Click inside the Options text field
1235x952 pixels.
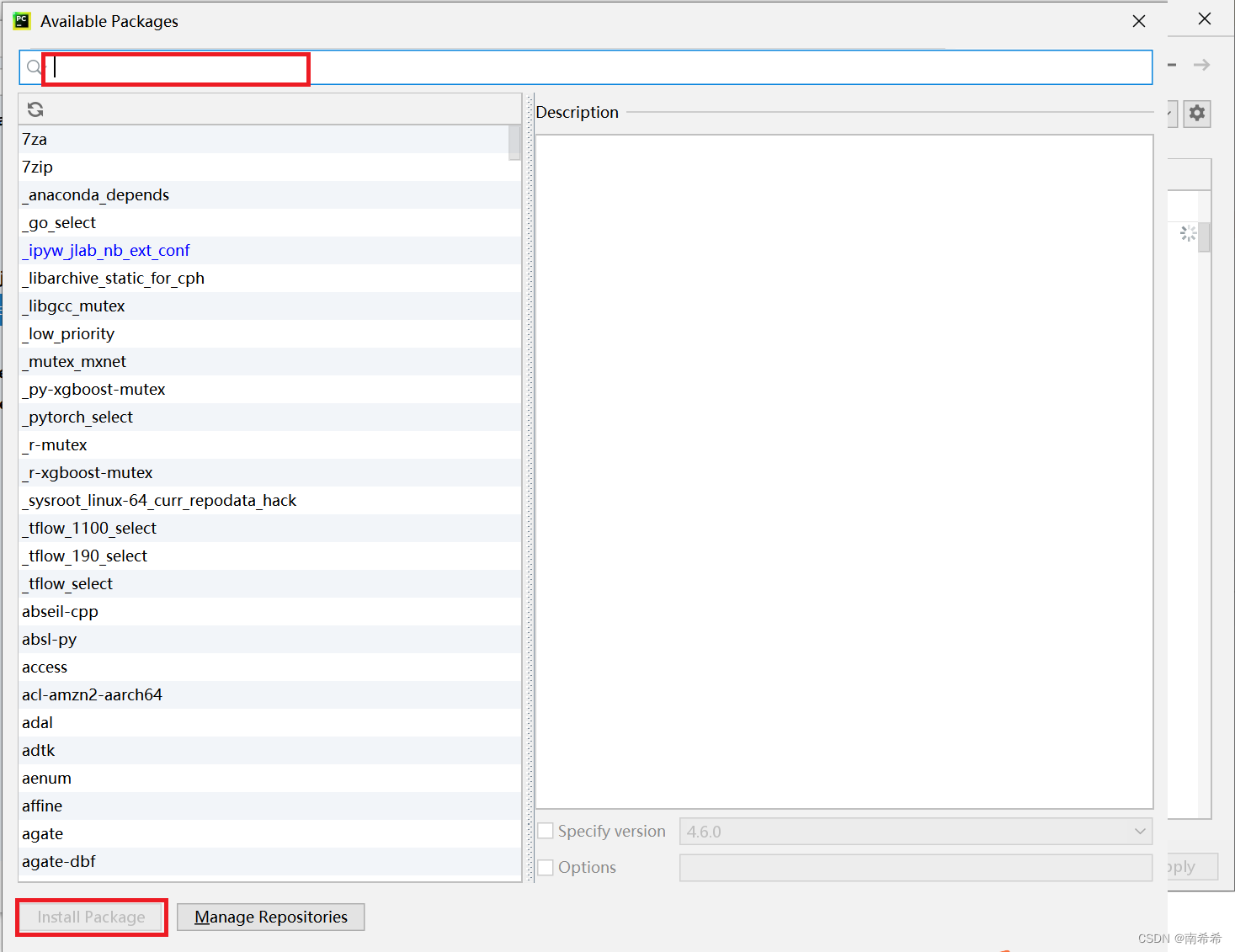pos(915,867)
